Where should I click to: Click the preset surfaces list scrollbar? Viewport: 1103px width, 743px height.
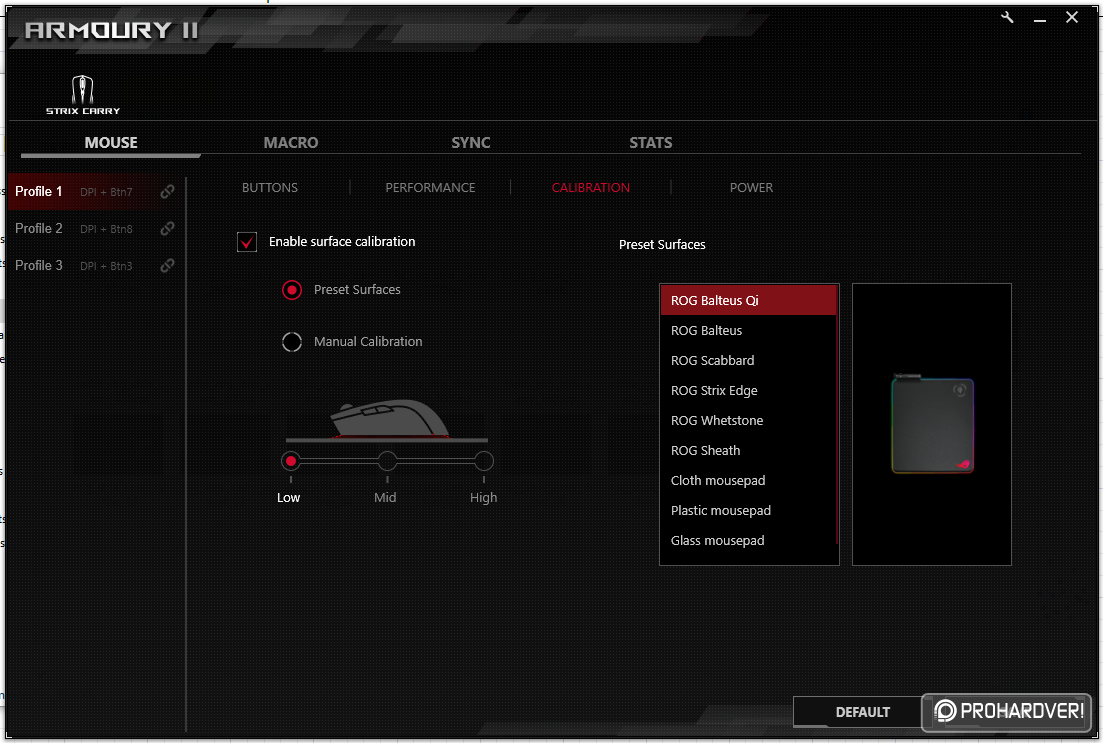coord(837,415)
